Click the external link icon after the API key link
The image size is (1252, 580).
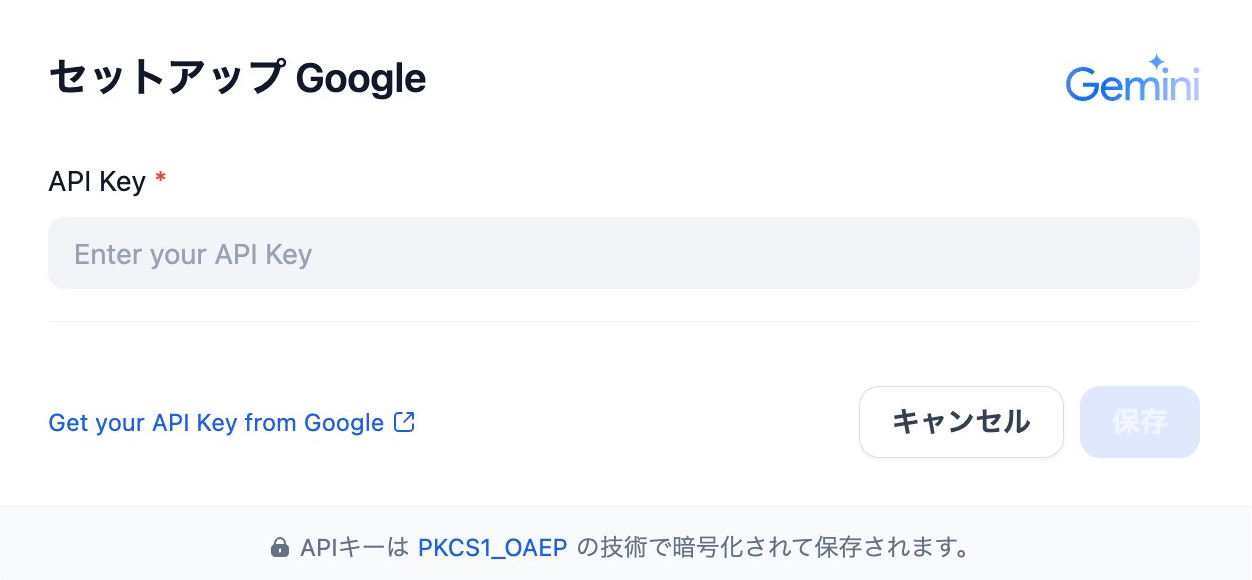pos(404,422)
